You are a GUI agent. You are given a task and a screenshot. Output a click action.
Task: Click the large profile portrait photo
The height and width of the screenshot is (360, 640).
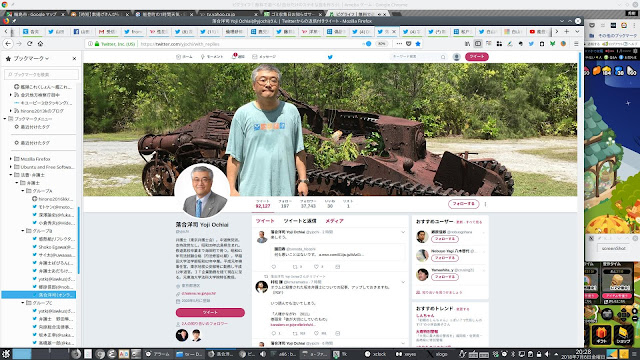(x=202, y=191)
